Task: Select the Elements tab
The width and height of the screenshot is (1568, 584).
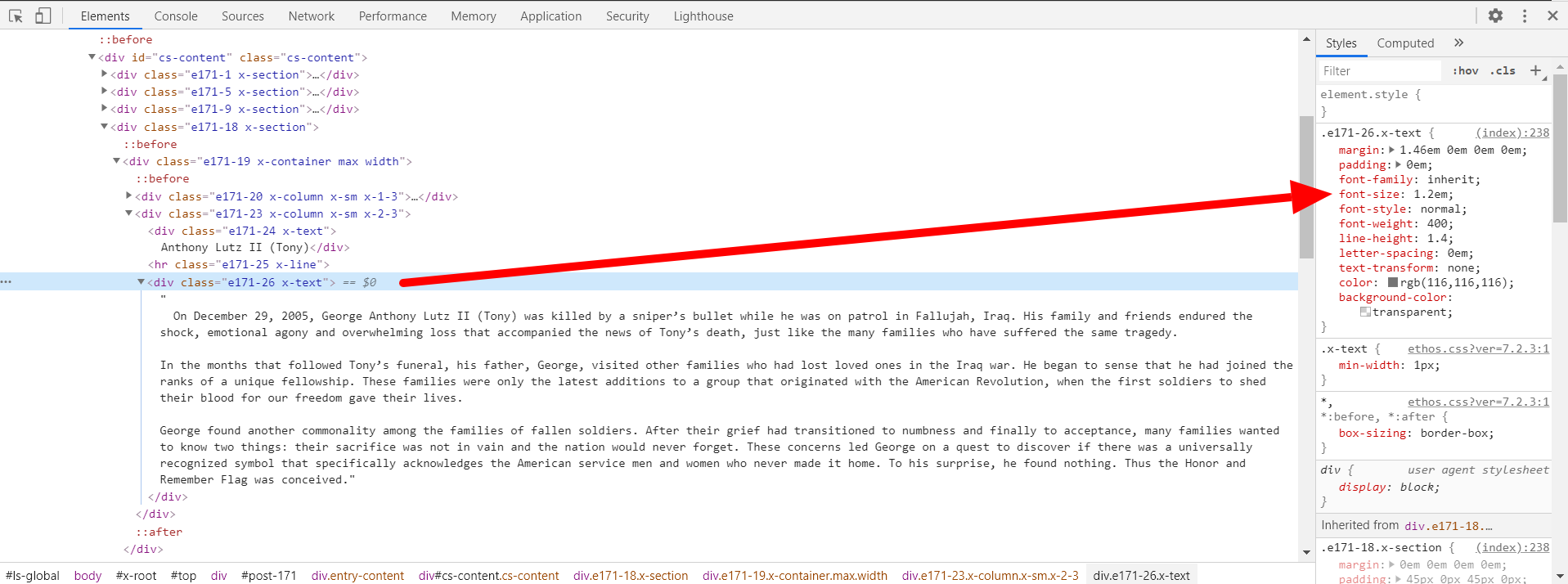Action: point(105,16)
